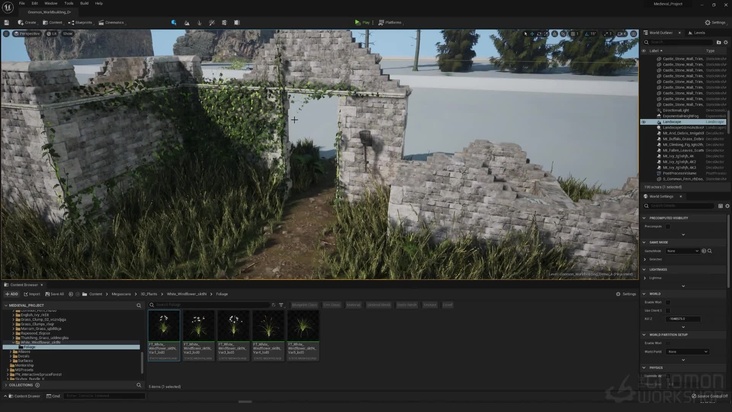Click the Add button in Content Browser
732x412 pixels.
[13, 294]
